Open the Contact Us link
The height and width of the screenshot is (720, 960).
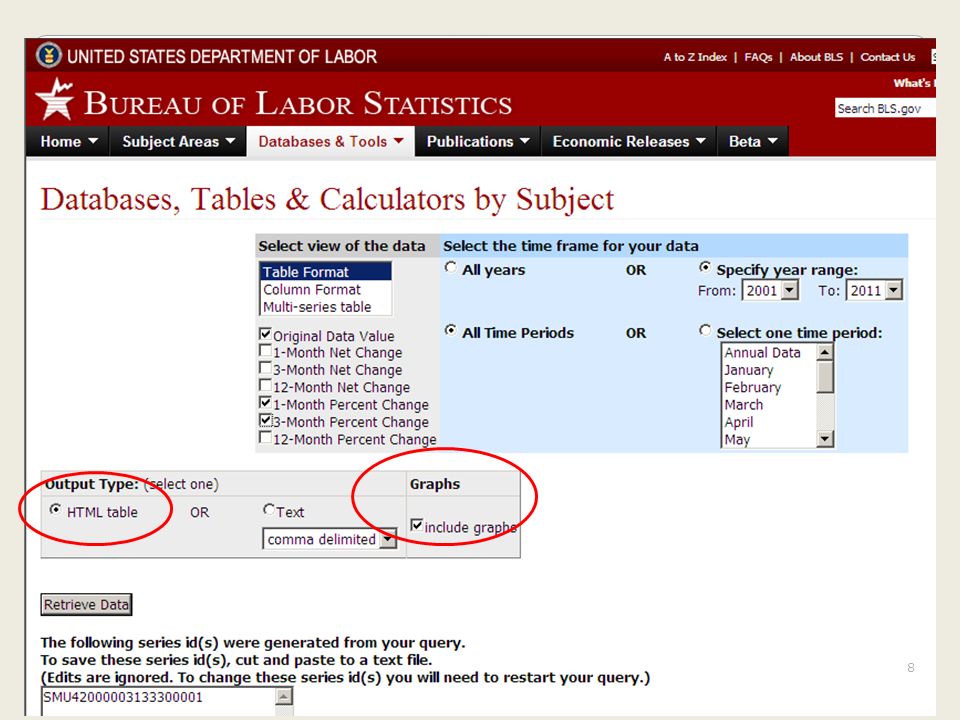tap(888, 57)
